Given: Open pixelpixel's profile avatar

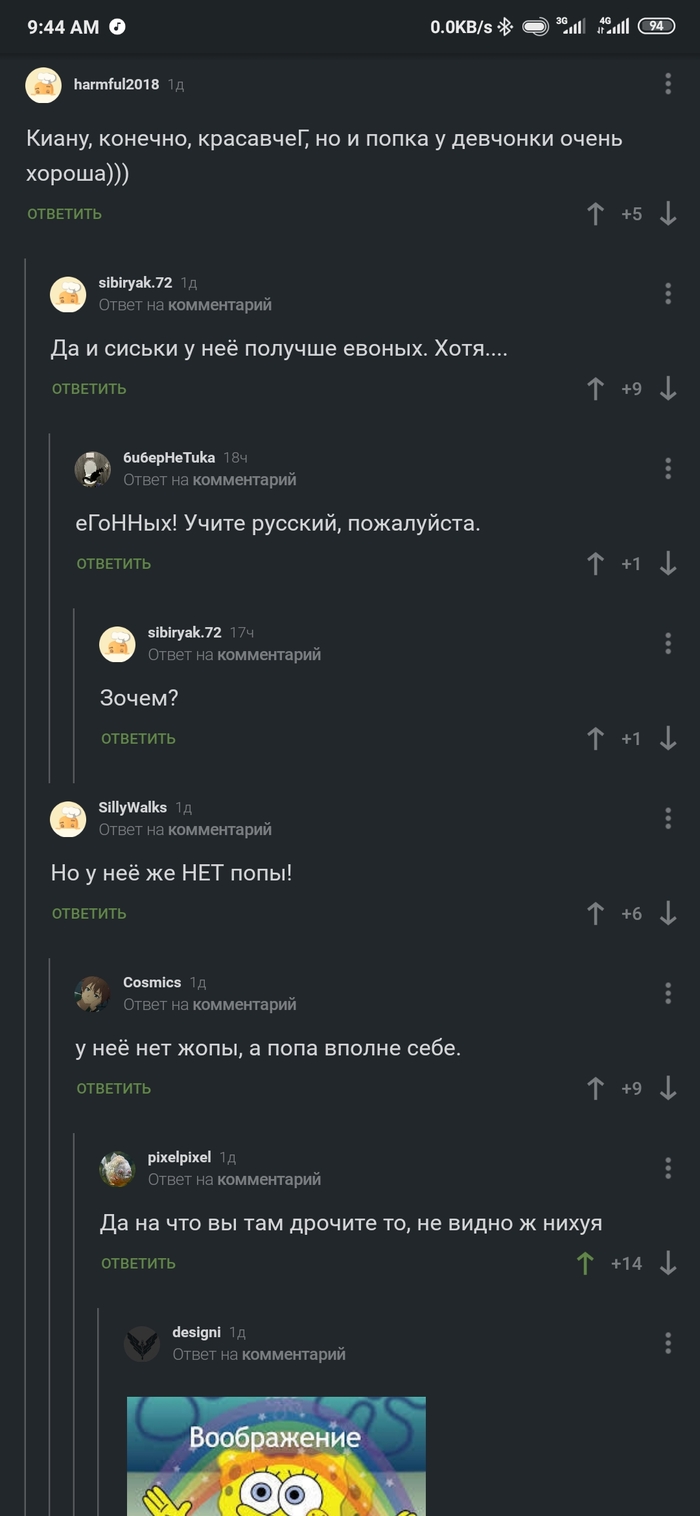Looking at the screenshot, I should (117, 1169).
